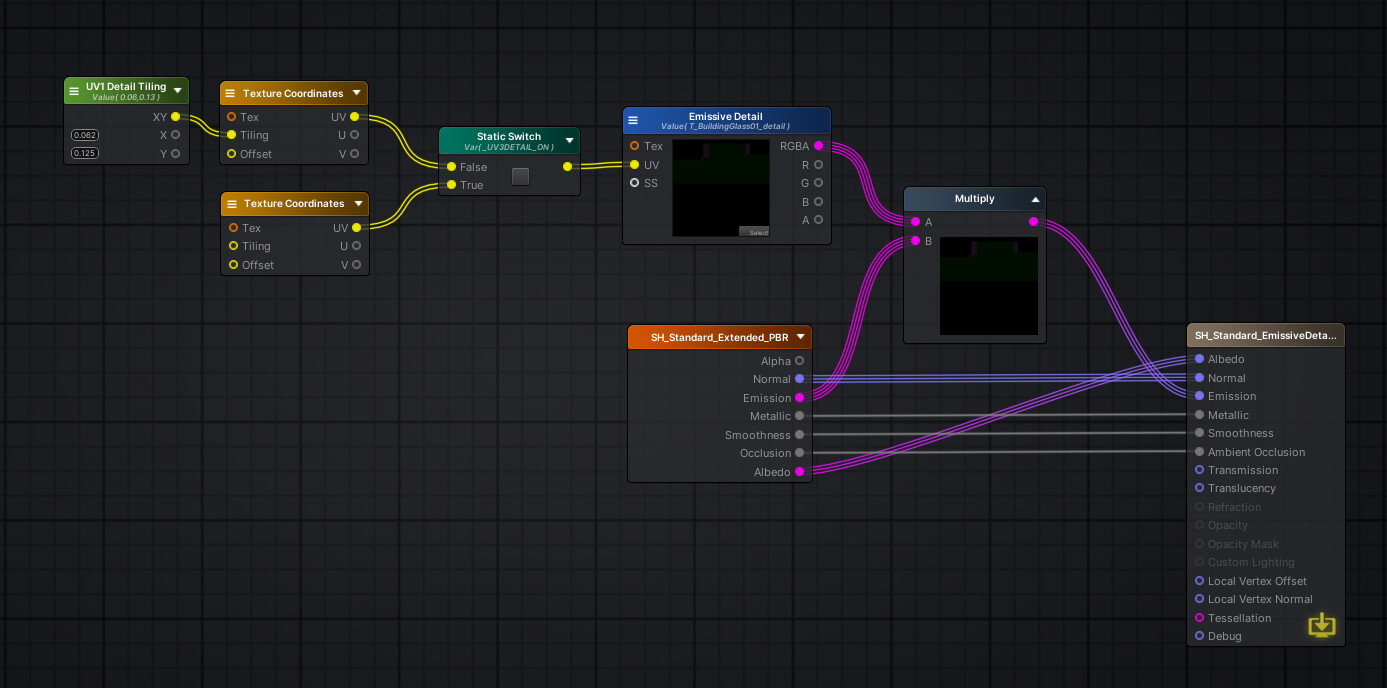Select Emission output port on SH_Standard_Extended_PBR
The width and height of the screenshot is (1387, 688).
click(x=799, y=398)
